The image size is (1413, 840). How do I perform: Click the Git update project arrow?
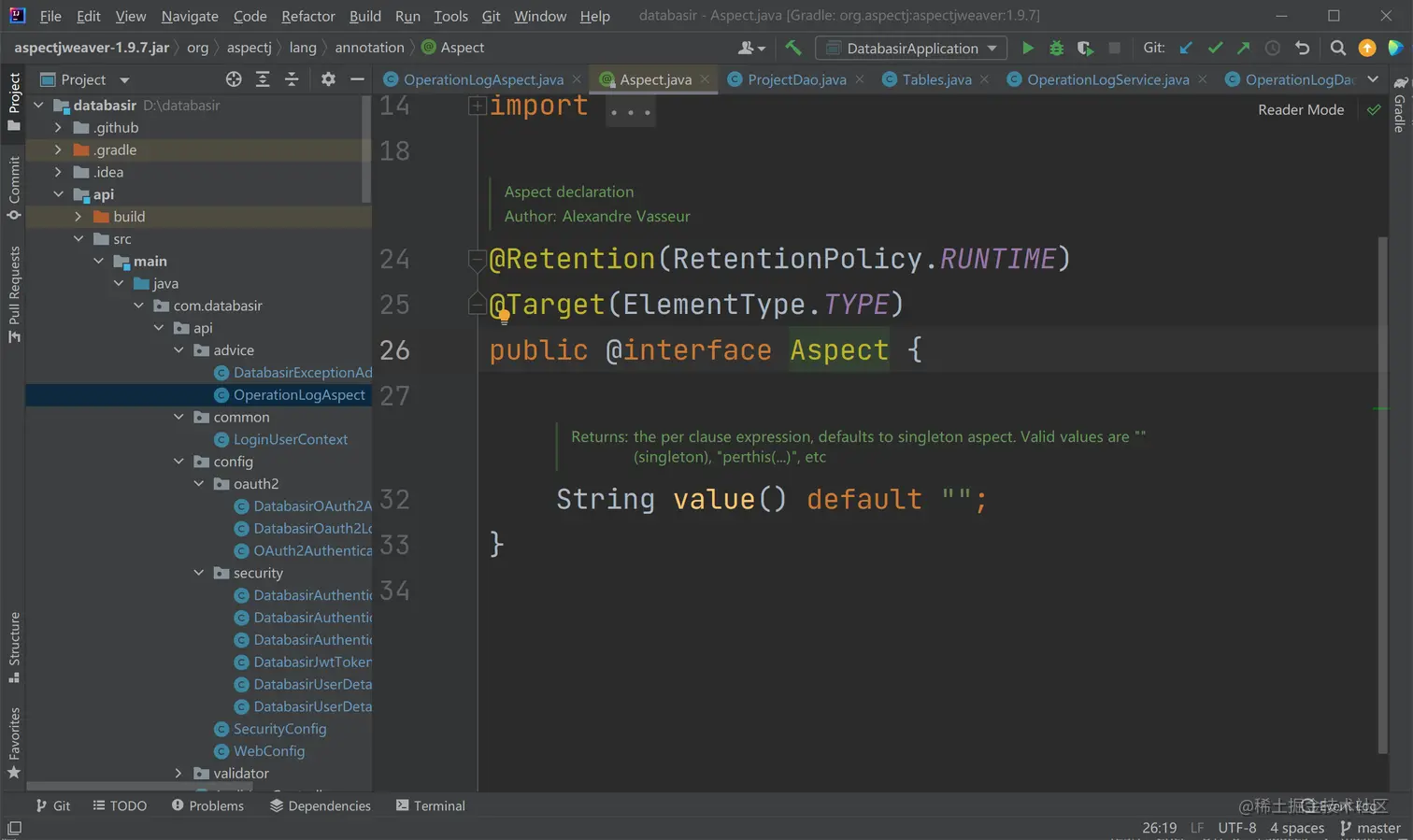click(x=1186, y=48)
